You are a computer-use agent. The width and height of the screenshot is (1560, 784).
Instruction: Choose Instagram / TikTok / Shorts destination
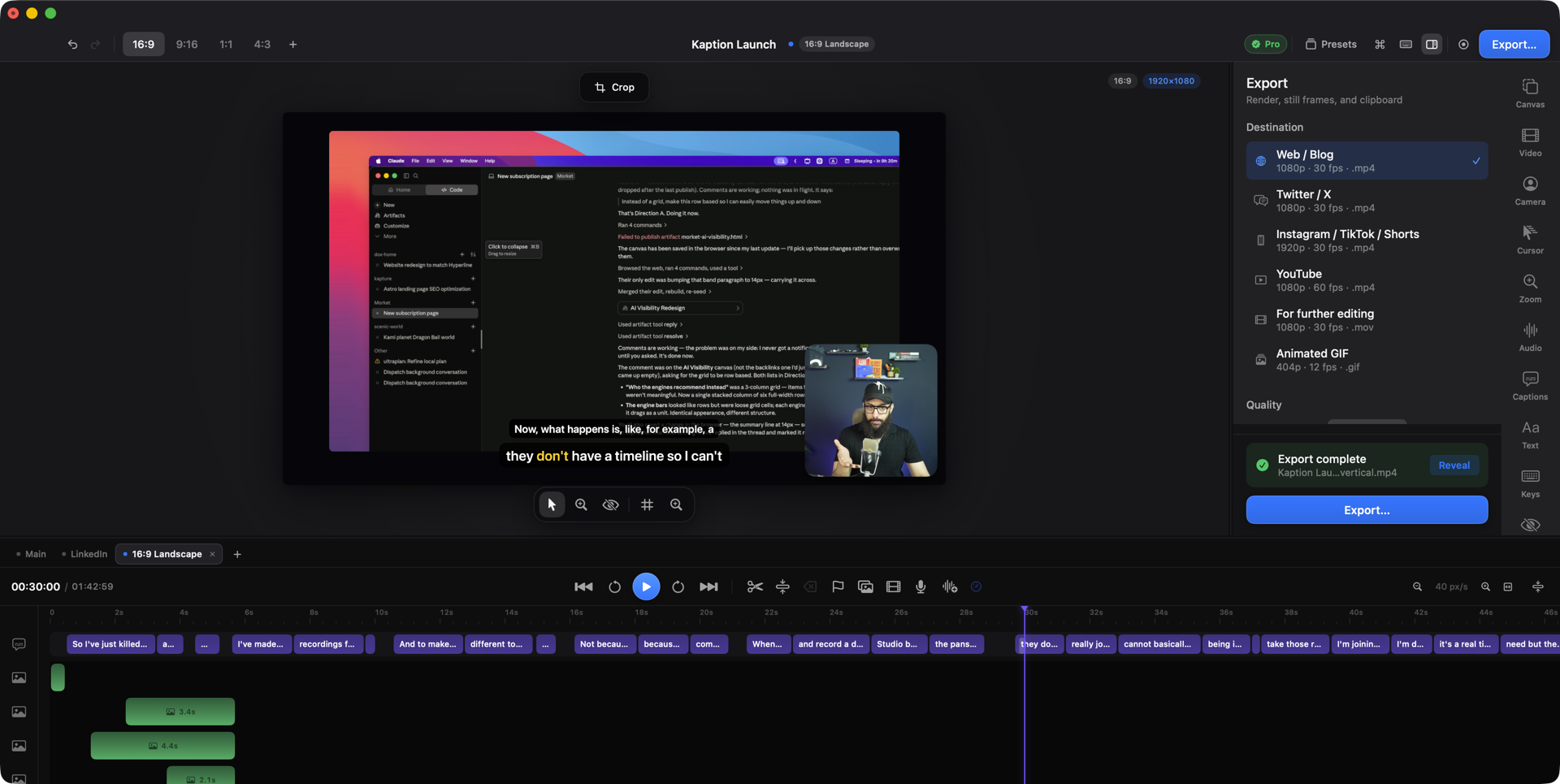pos(1367,240)
